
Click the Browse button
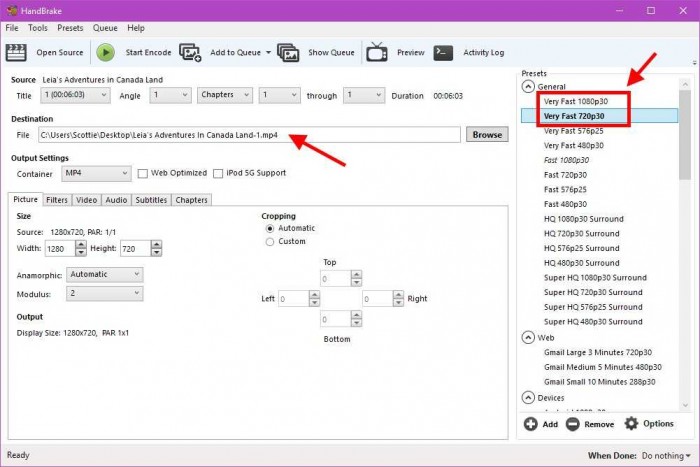[487, 134]
